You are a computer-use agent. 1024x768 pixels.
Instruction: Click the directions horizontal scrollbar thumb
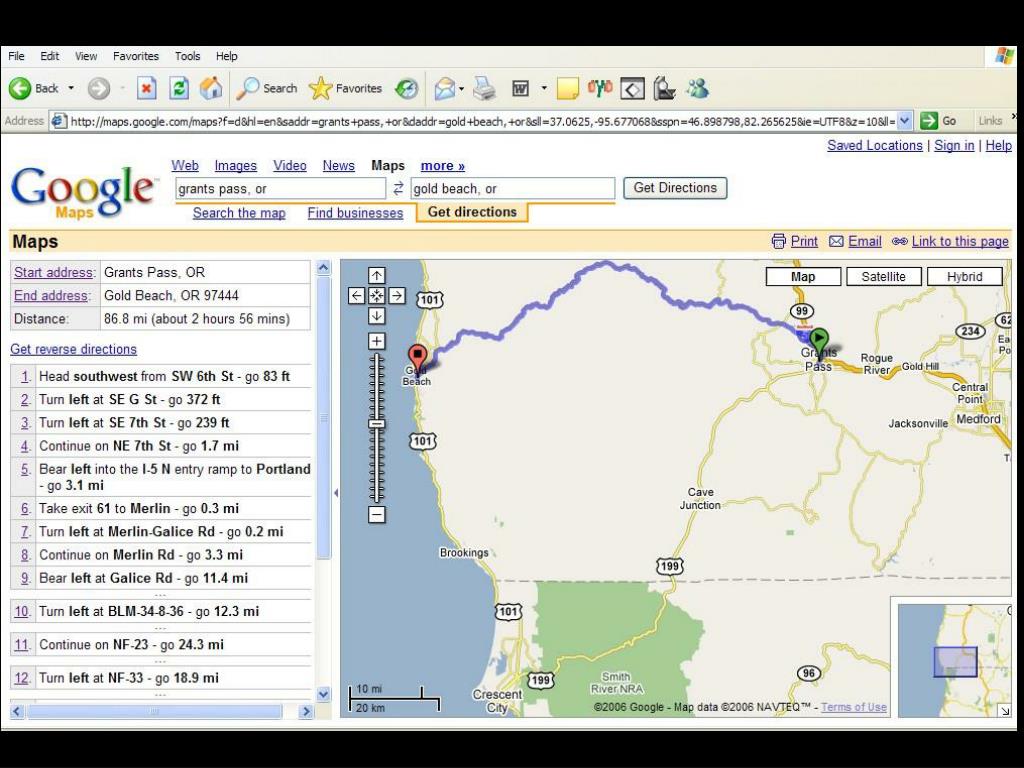click(155, 711)
